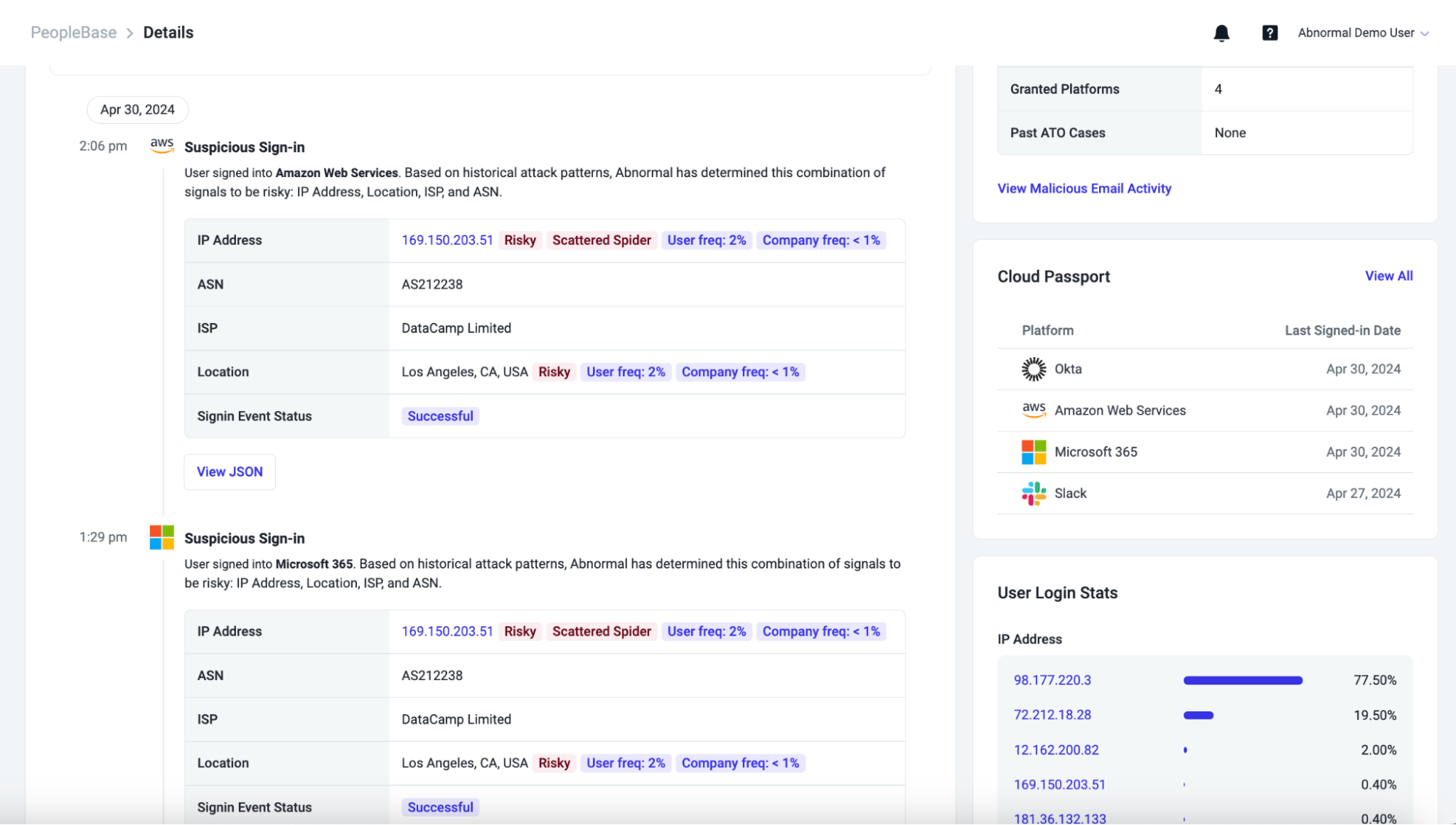
Task: Click the Risky tag on AWS event IP Address
Action: pos(520,241)
